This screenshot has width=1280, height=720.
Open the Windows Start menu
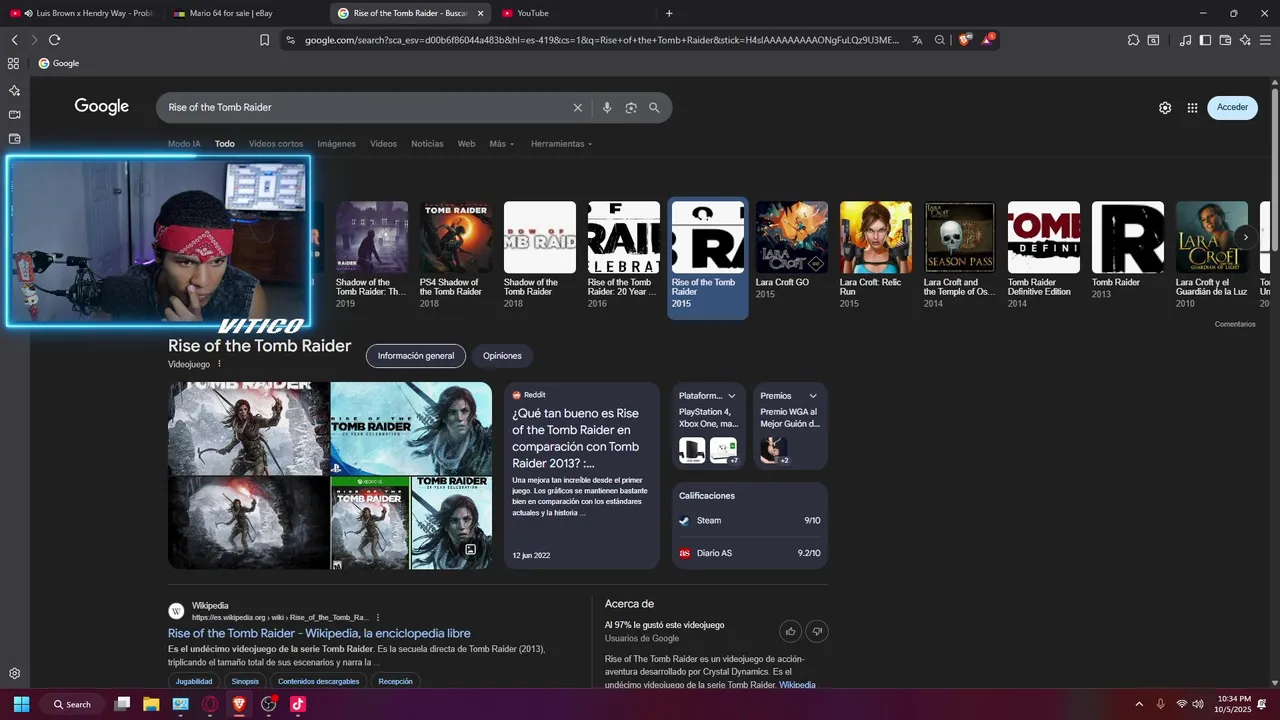click(x=21, y=704)
